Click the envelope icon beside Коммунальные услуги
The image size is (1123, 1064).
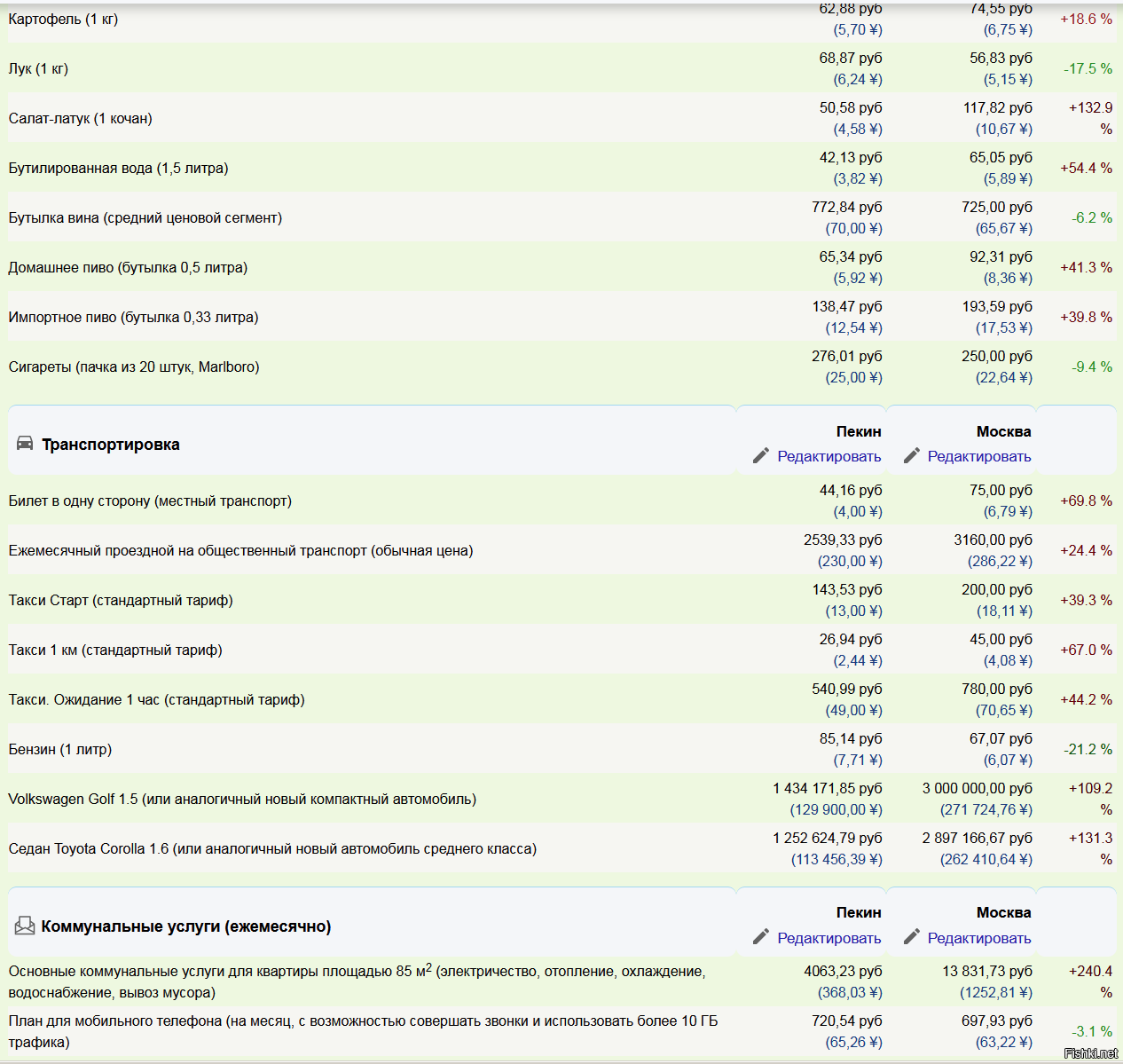tap(25, 926)
